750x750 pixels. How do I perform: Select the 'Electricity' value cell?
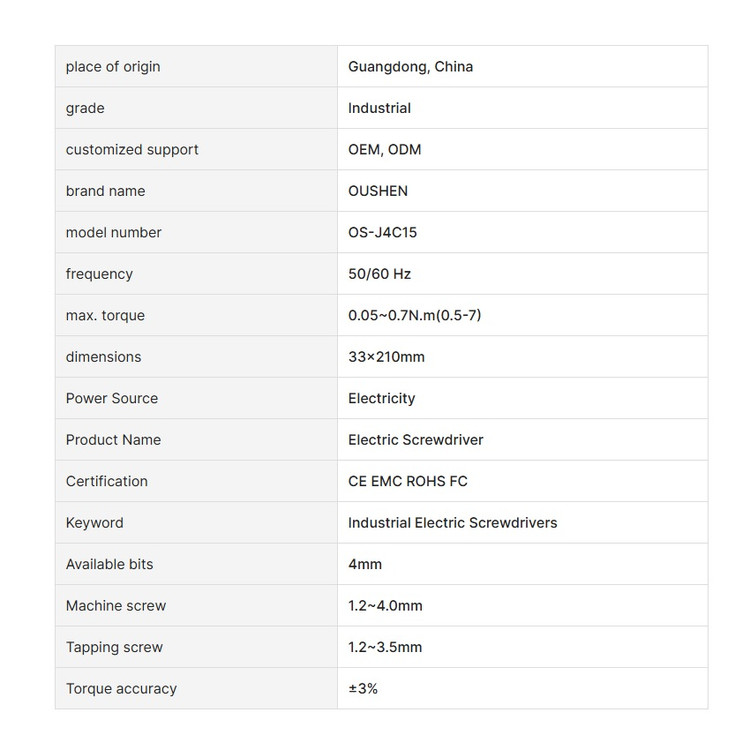click(381, 398)
